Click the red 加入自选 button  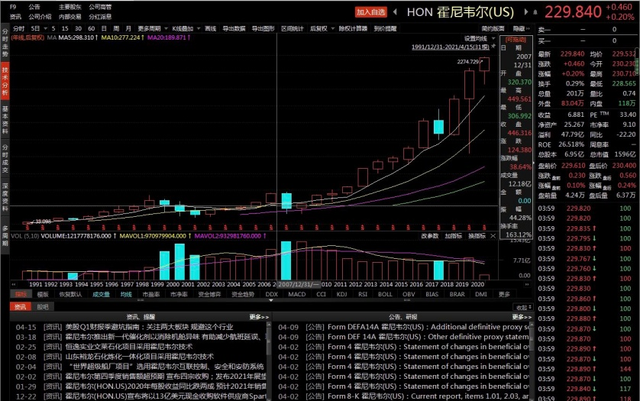point(370,12)
